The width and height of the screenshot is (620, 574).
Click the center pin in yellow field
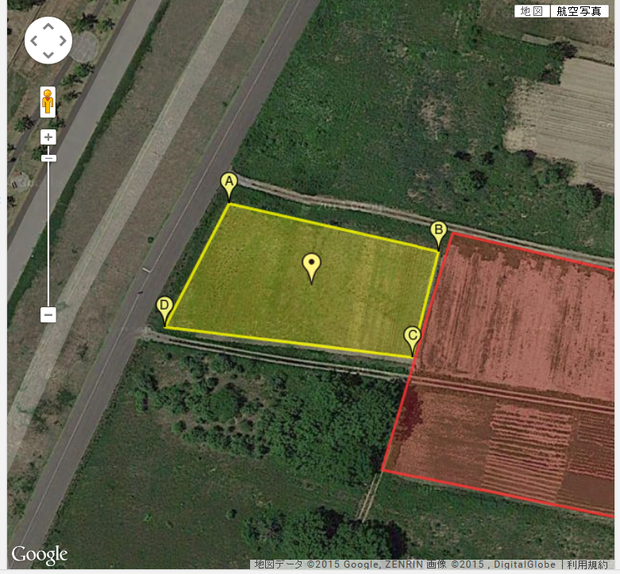click(x=312, y=268)
